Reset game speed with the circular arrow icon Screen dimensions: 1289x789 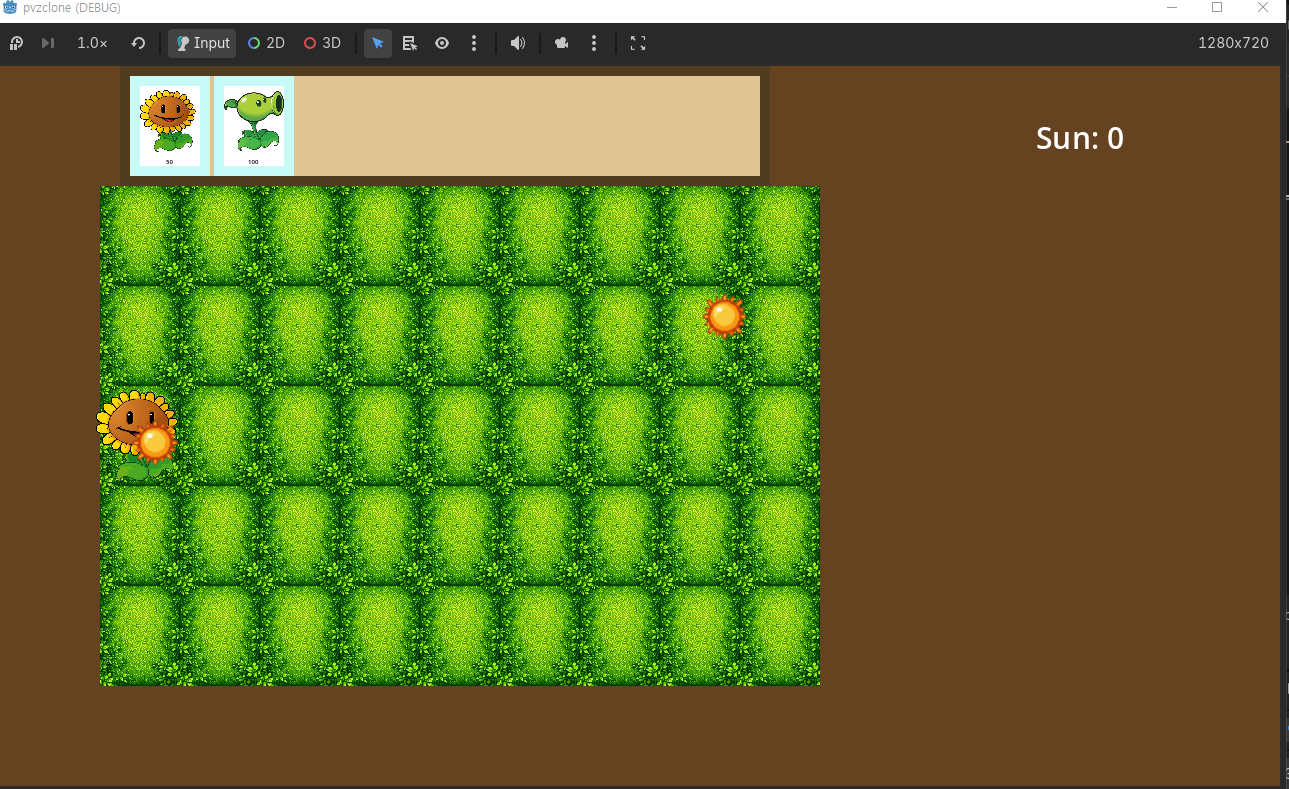[x=139, y=43]
